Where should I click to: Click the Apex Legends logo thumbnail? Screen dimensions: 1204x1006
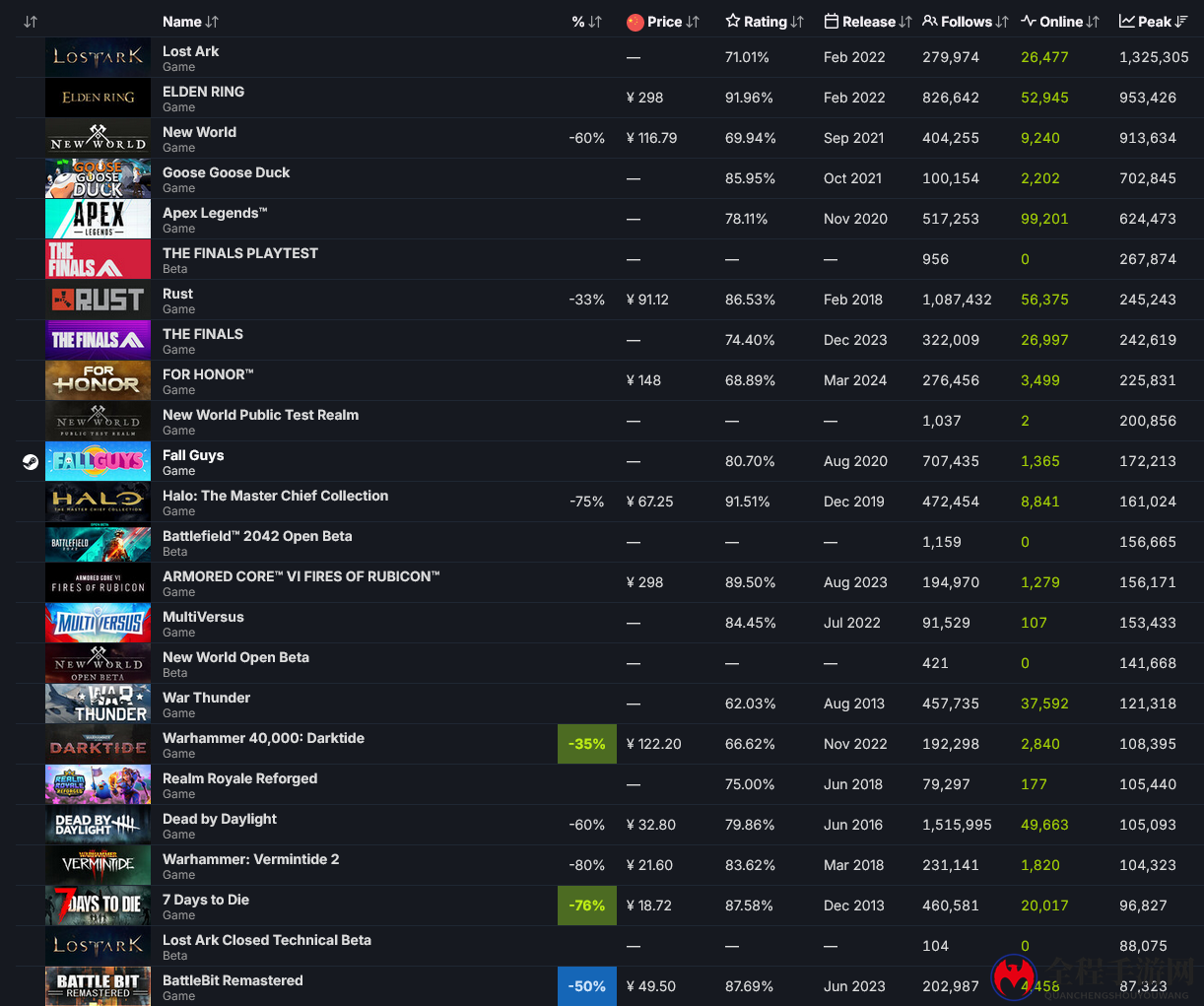tap(98, 219)
